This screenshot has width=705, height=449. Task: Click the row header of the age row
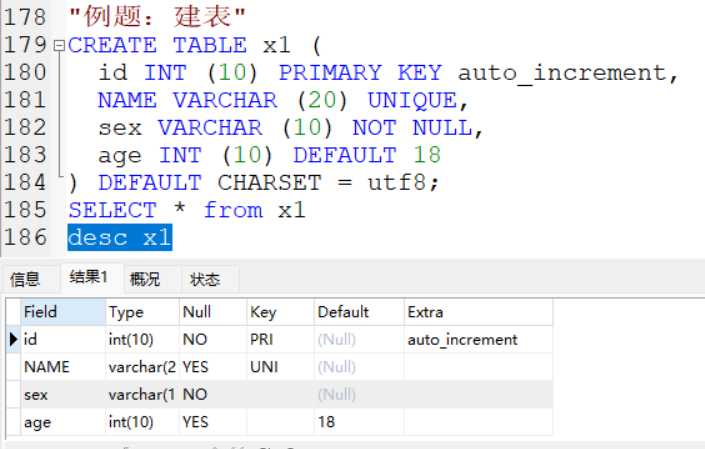(13, 422)
